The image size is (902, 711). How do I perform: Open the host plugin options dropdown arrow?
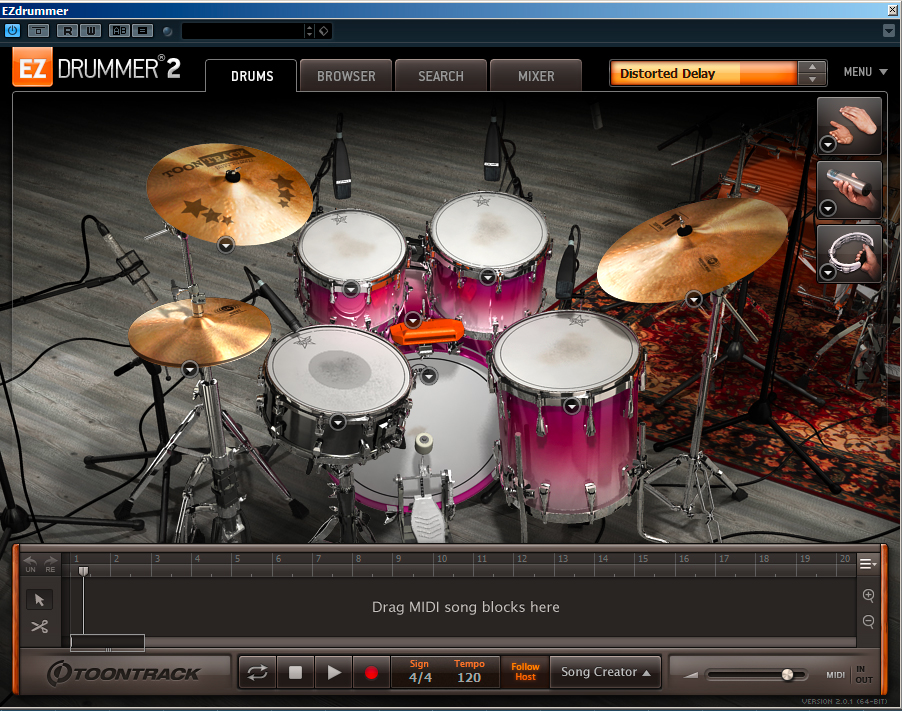[889, 31]
